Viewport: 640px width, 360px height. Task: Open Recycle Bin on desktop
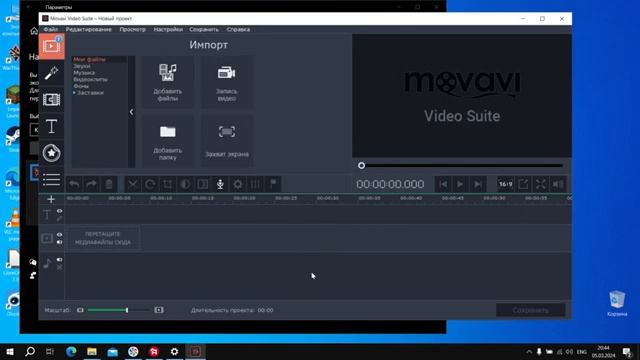pos(617,304)
